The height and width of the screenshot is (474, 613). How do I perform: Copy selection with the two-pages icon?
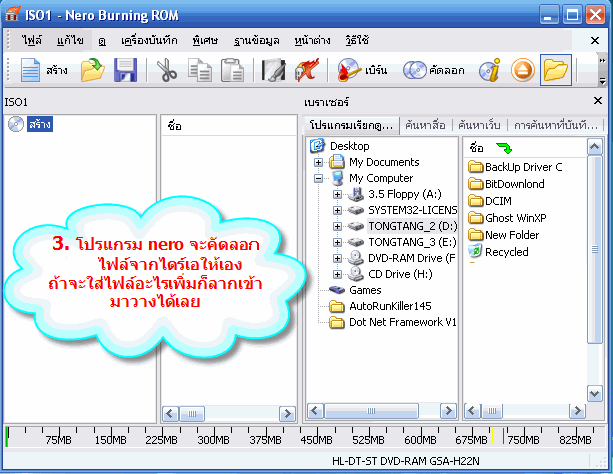point(200,70)
